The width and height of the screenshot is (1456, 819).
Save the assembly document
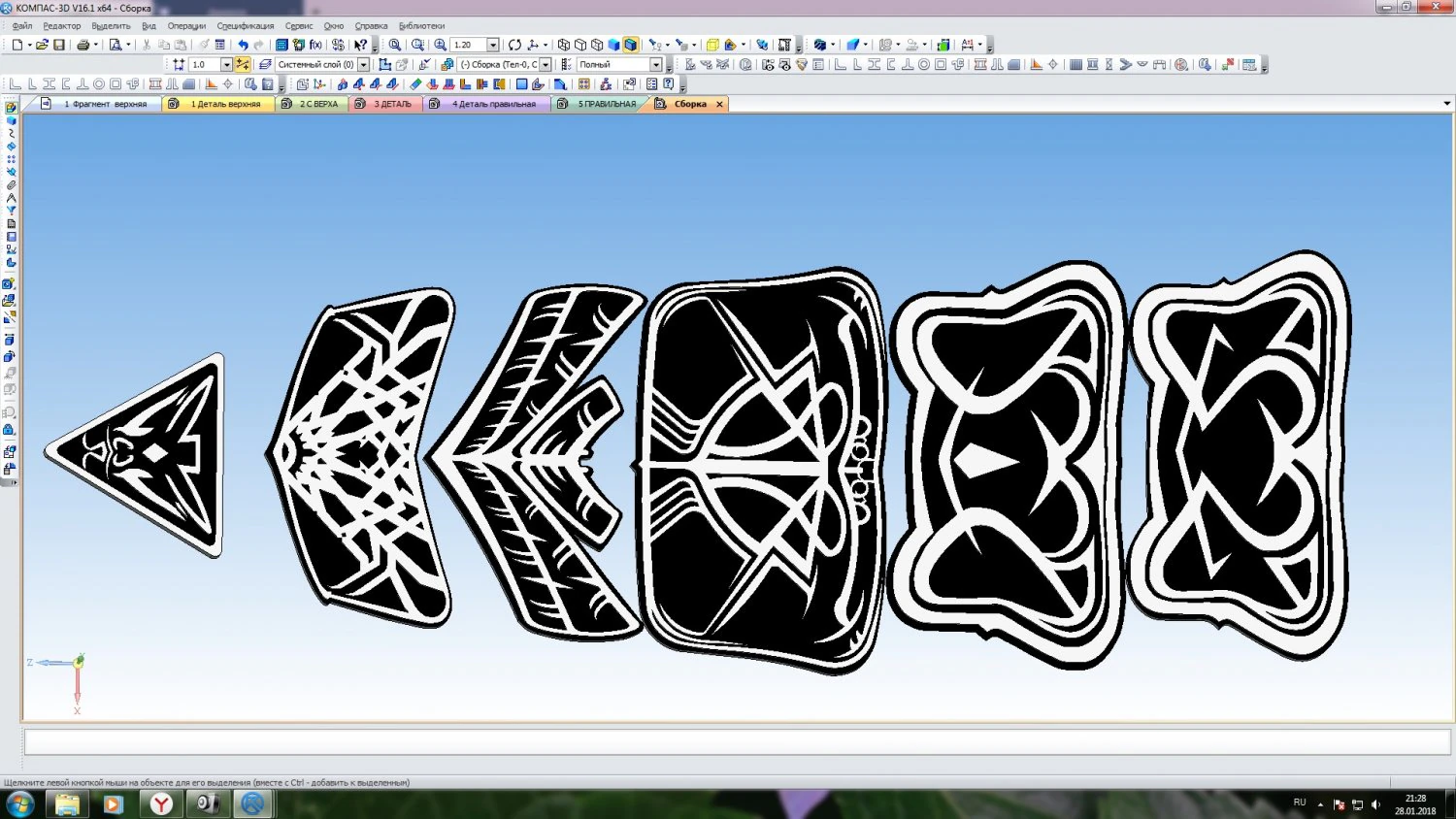58,45
